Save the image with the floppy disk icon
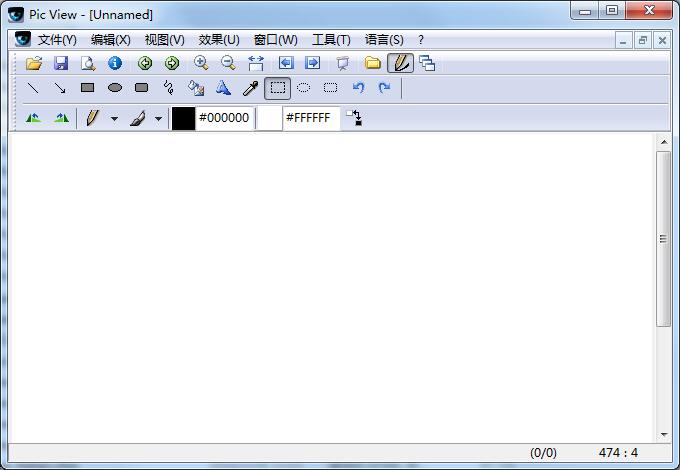Viewport: 680px width, 470px height. (61, 63)
